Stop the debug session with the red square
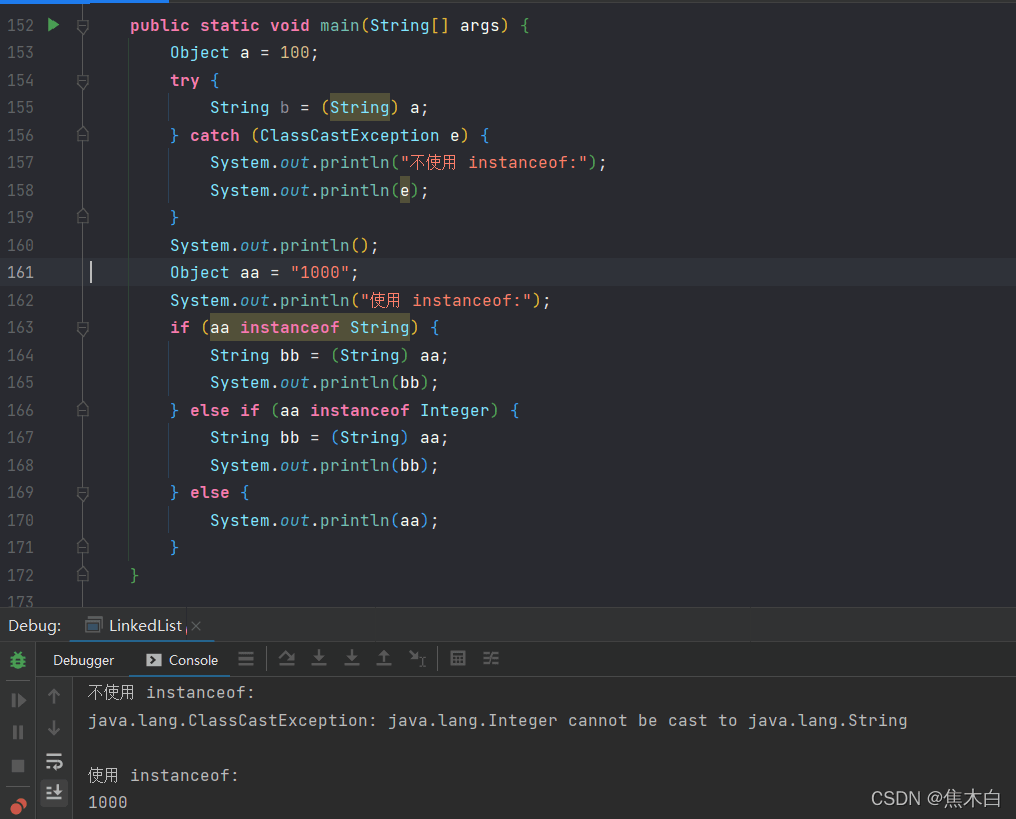This screenshot has width=1016, height=819. pos(17,765)
